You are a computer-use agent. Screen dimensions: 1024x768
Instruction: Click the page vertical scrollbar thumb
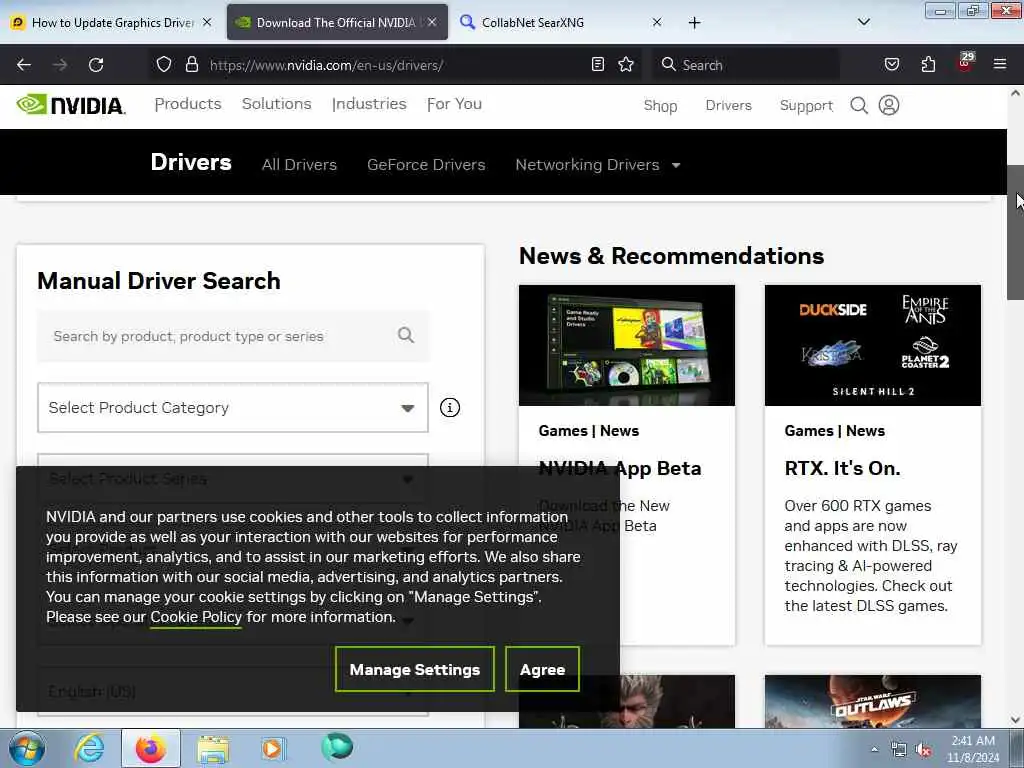1015,232
